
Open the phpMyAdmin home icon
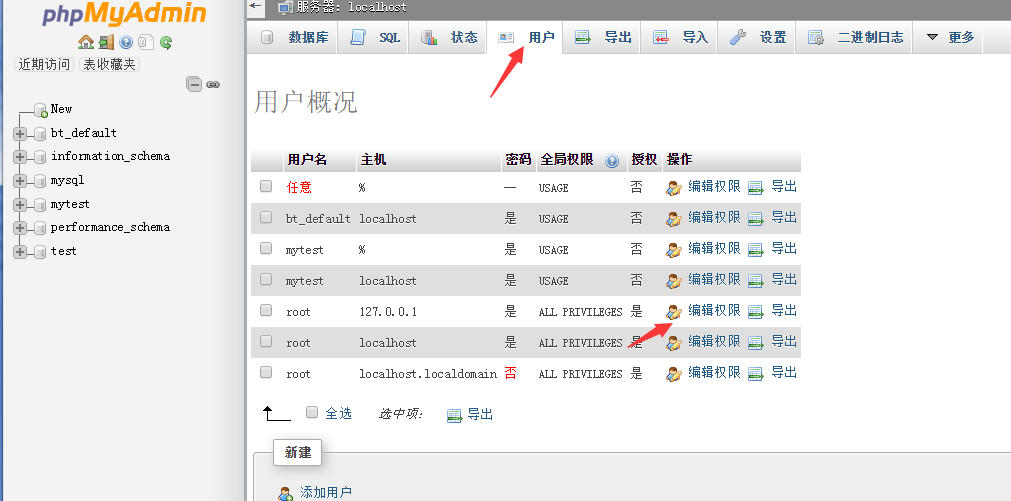coord(85,43)
